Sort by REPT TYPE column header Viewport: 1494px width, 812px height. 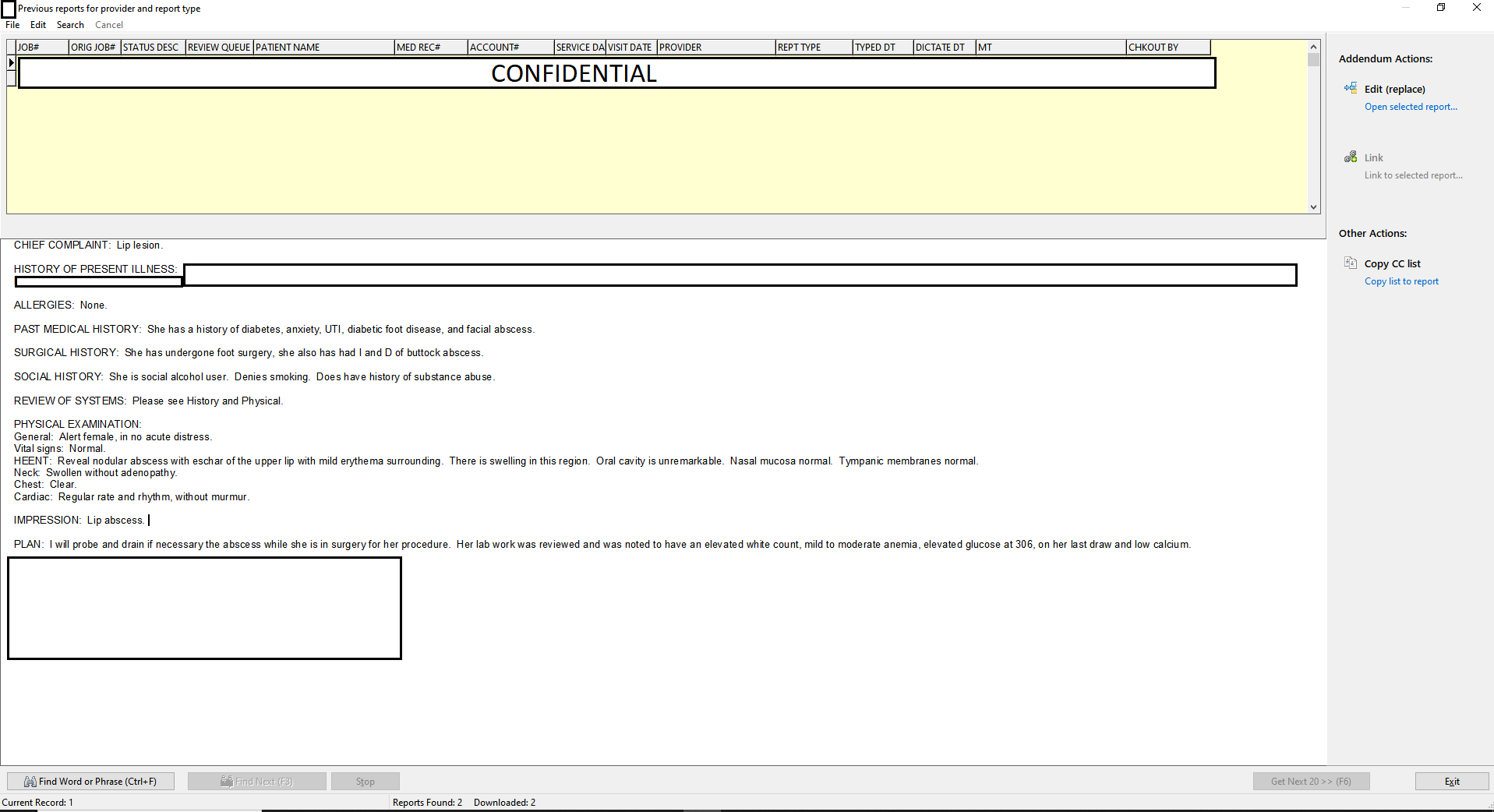tap(814, 48)
